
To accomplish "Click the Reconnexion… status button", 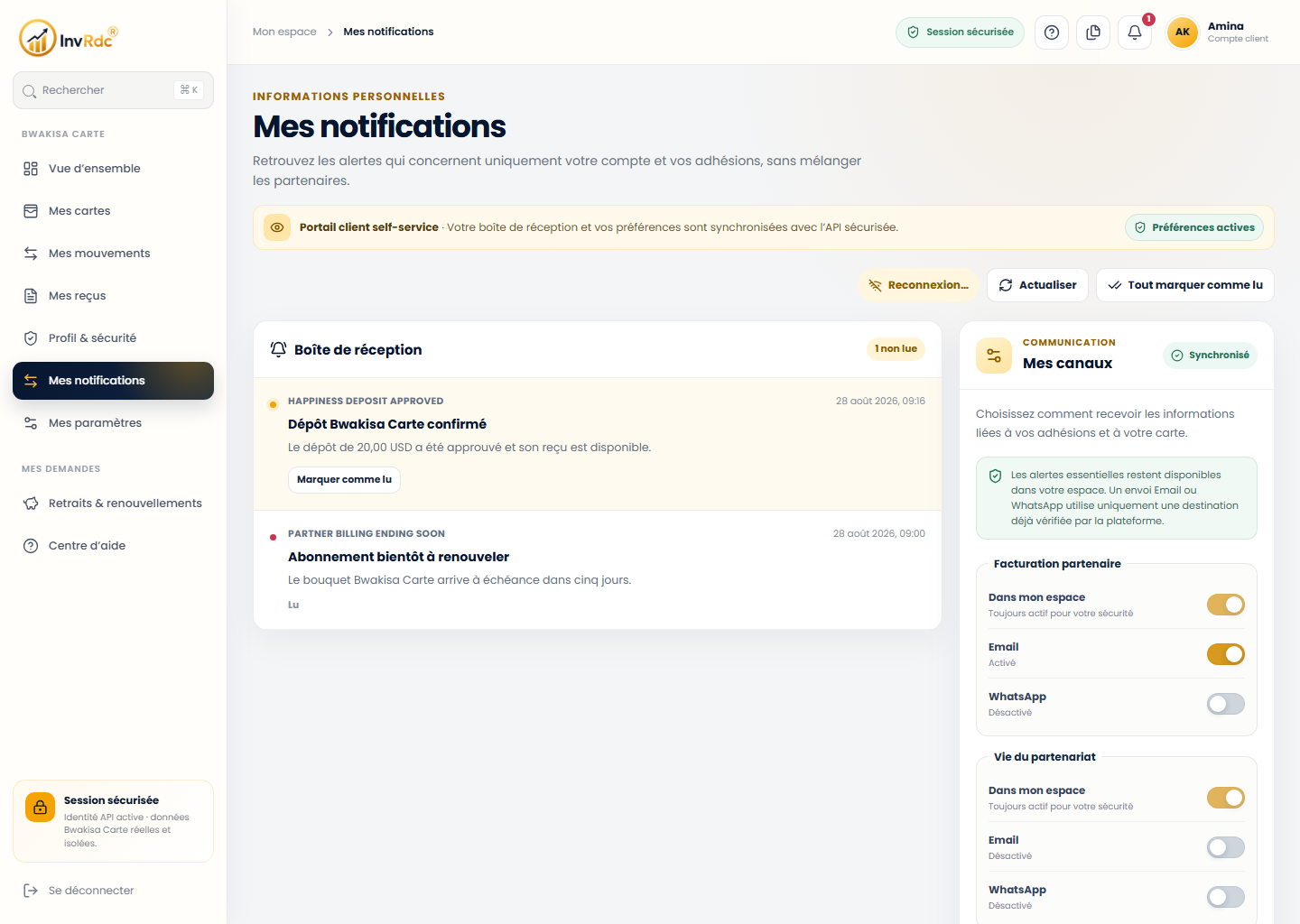I will point(918,285).
